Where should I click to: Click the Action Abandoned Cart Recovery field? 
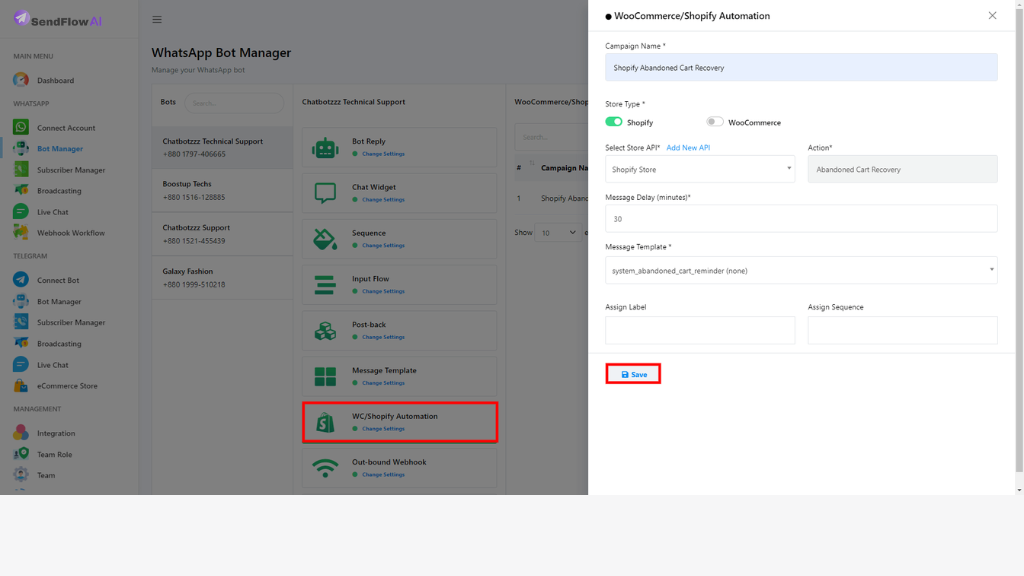pyautogui.click(x=903, y=169)
